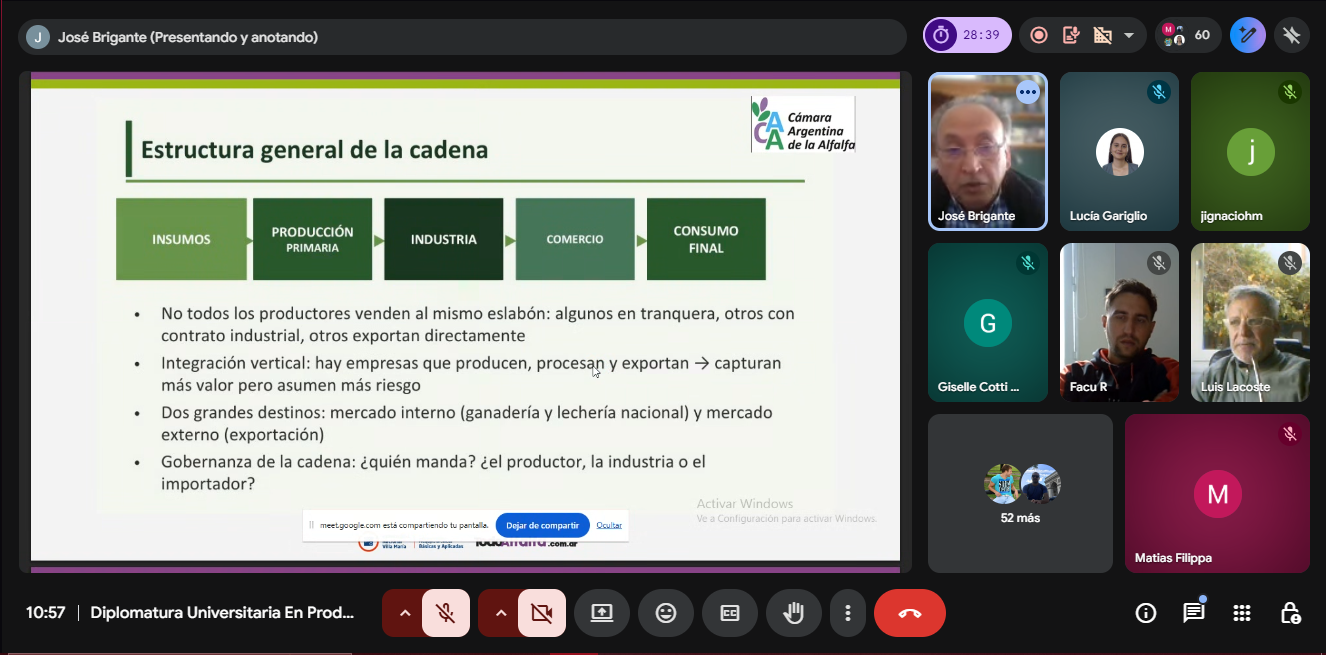Viewport: 1326px width, 655px height.
Task: Click the recording indicator icon
Action: click(1039, 35)
